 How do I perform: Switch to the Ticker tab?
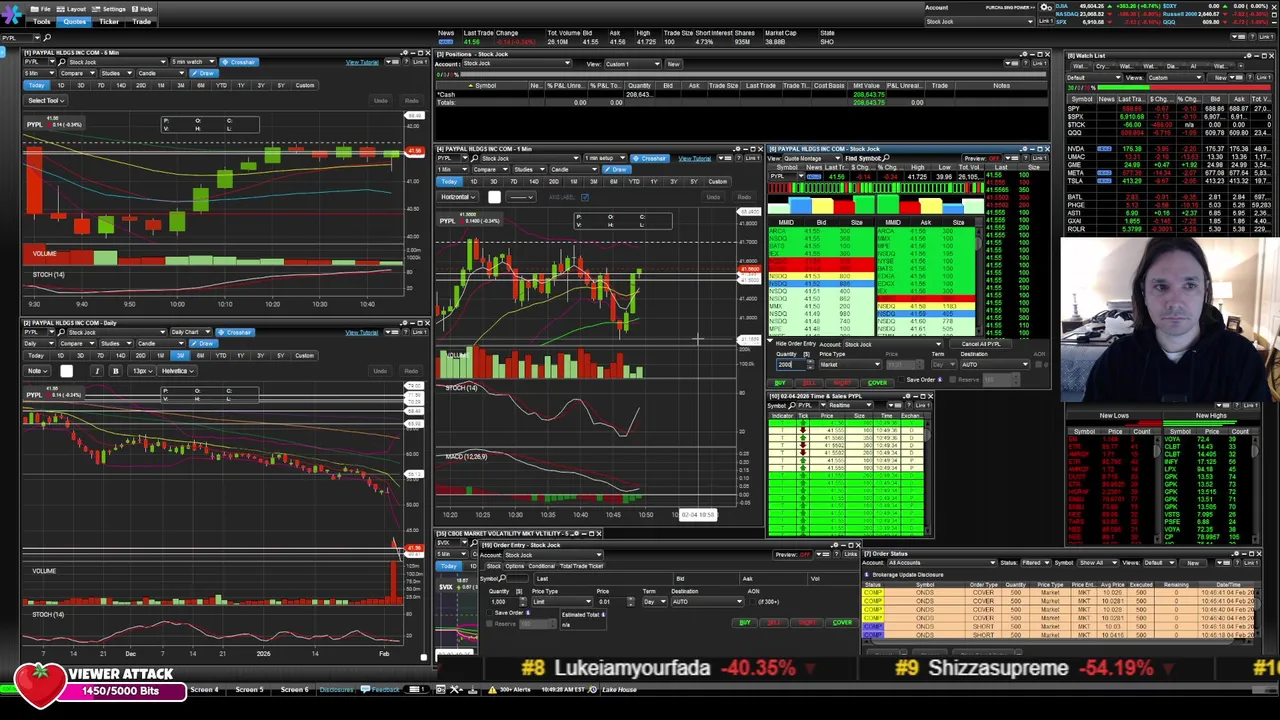[109, 21]
